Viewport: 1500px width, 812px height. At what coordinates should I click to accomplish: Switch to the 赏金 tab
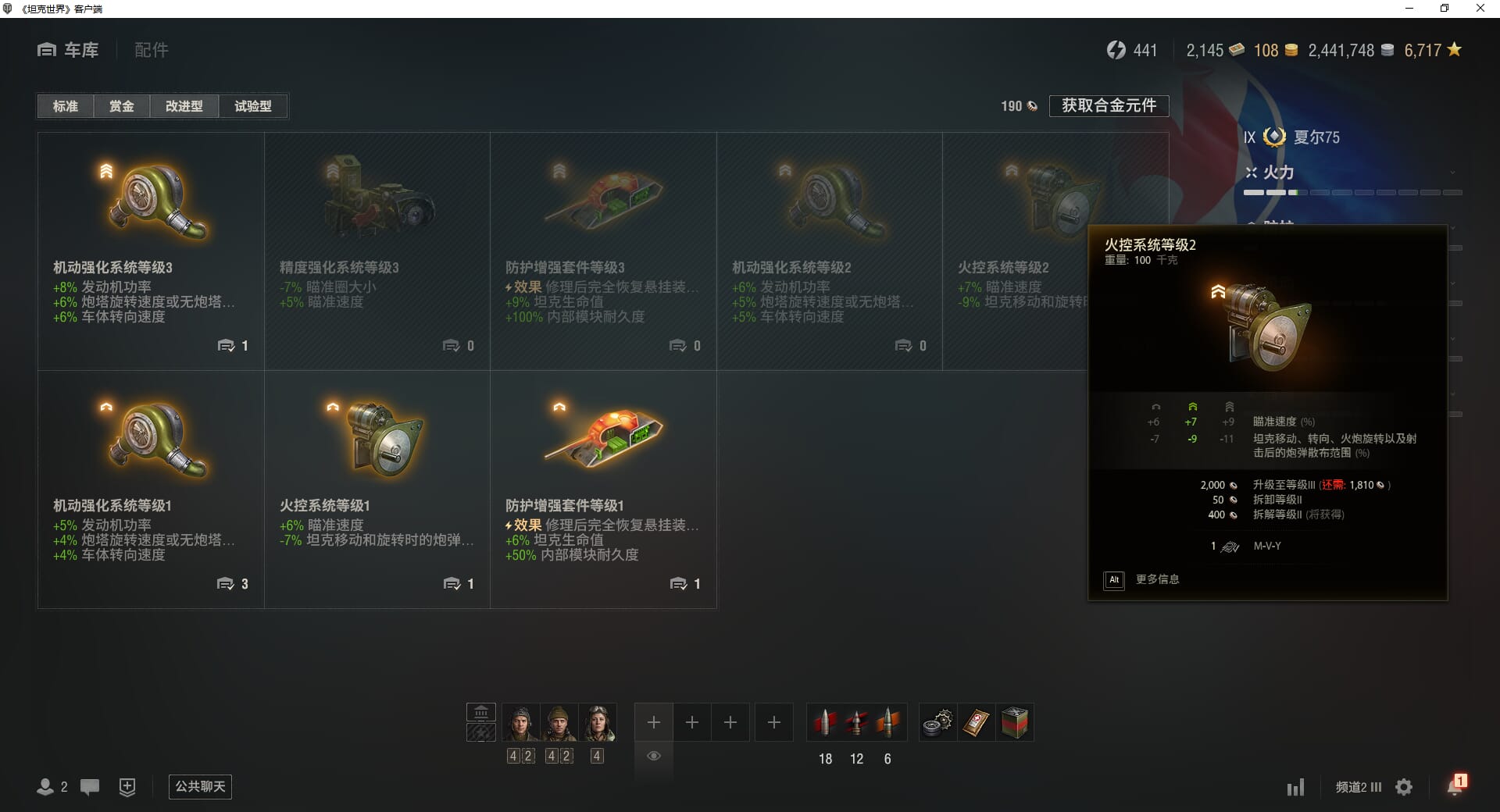click(121, 106)
